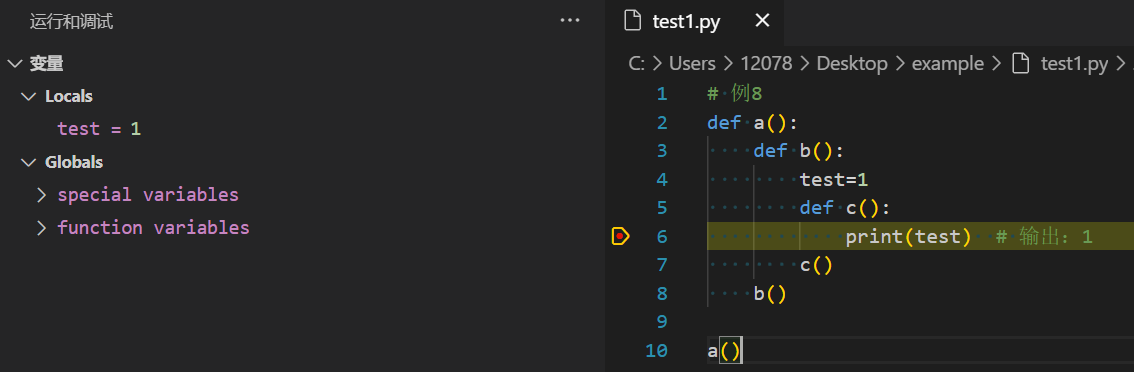Viewport: 1134px width, 372px height.
Task: Open the example folder breadcrumb
Action: [947, 64]
